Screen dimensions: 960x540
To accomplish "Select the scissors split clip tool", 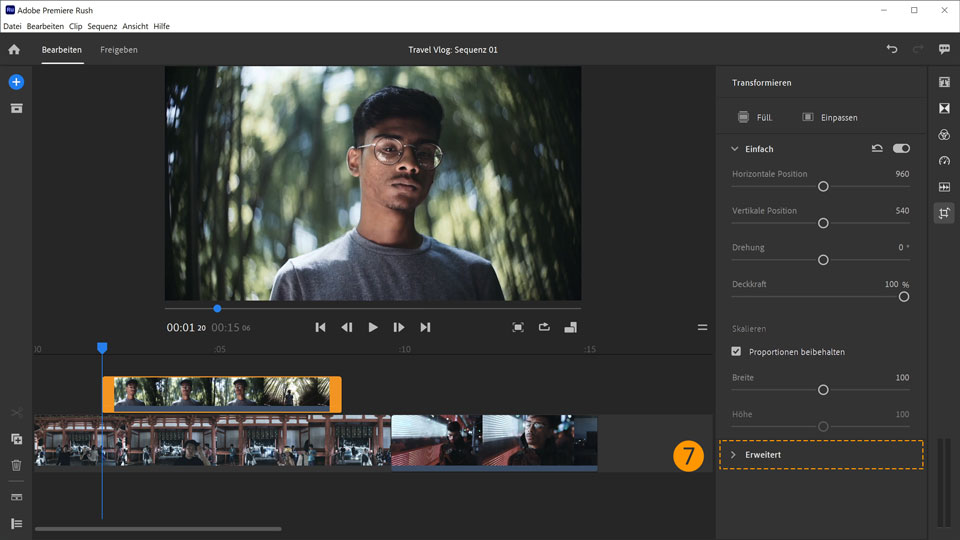I will tap(17, 413).
